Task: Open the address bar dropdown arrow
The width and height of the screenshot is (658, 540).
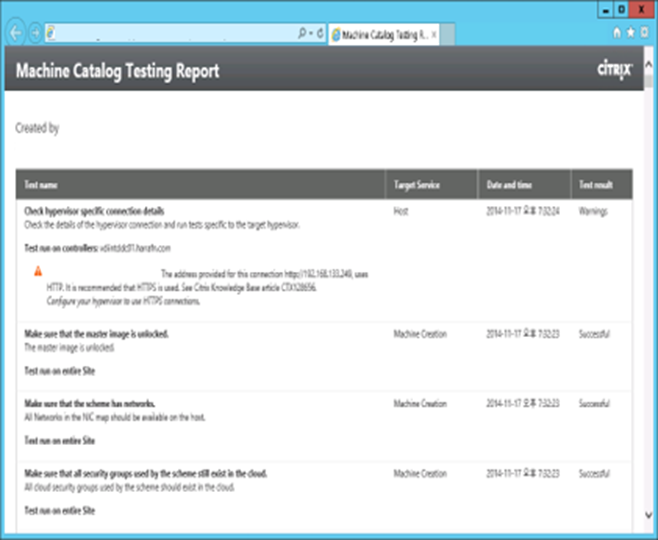Action: [x=311, y=33]
